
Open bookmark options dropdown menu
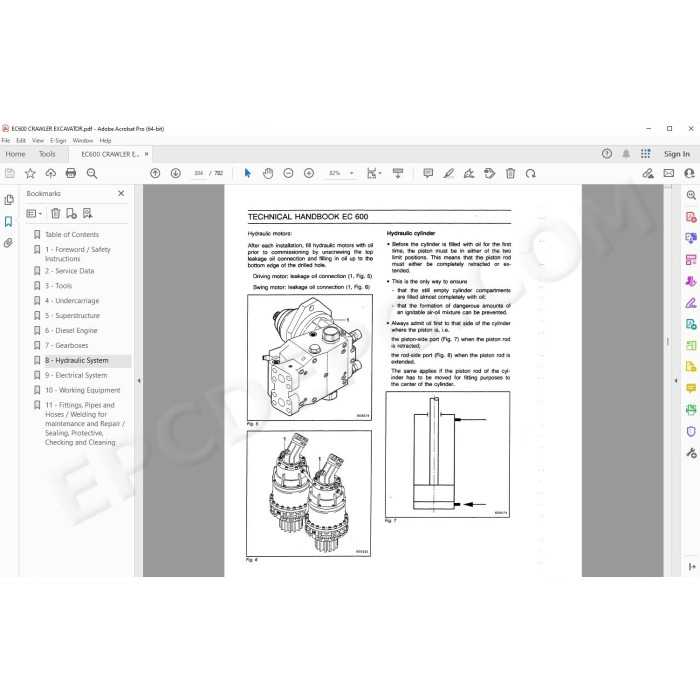pos(34,214)
